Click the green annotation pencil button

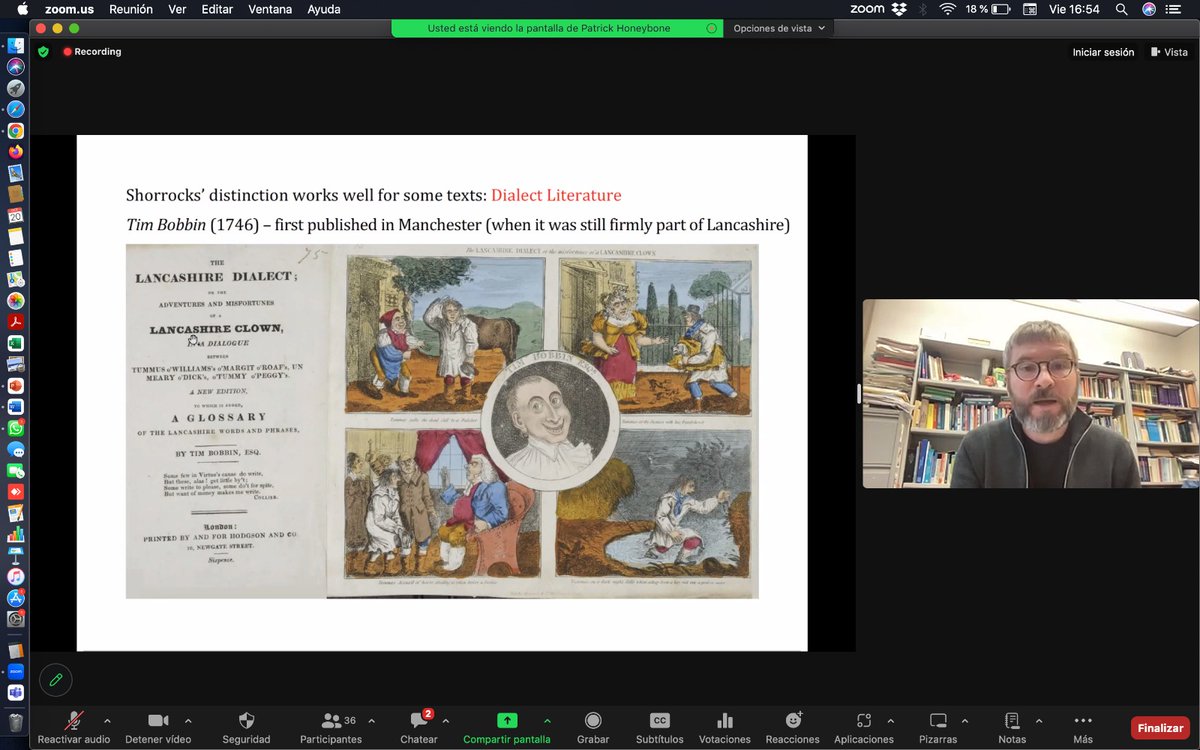click(x=56, y=680)
